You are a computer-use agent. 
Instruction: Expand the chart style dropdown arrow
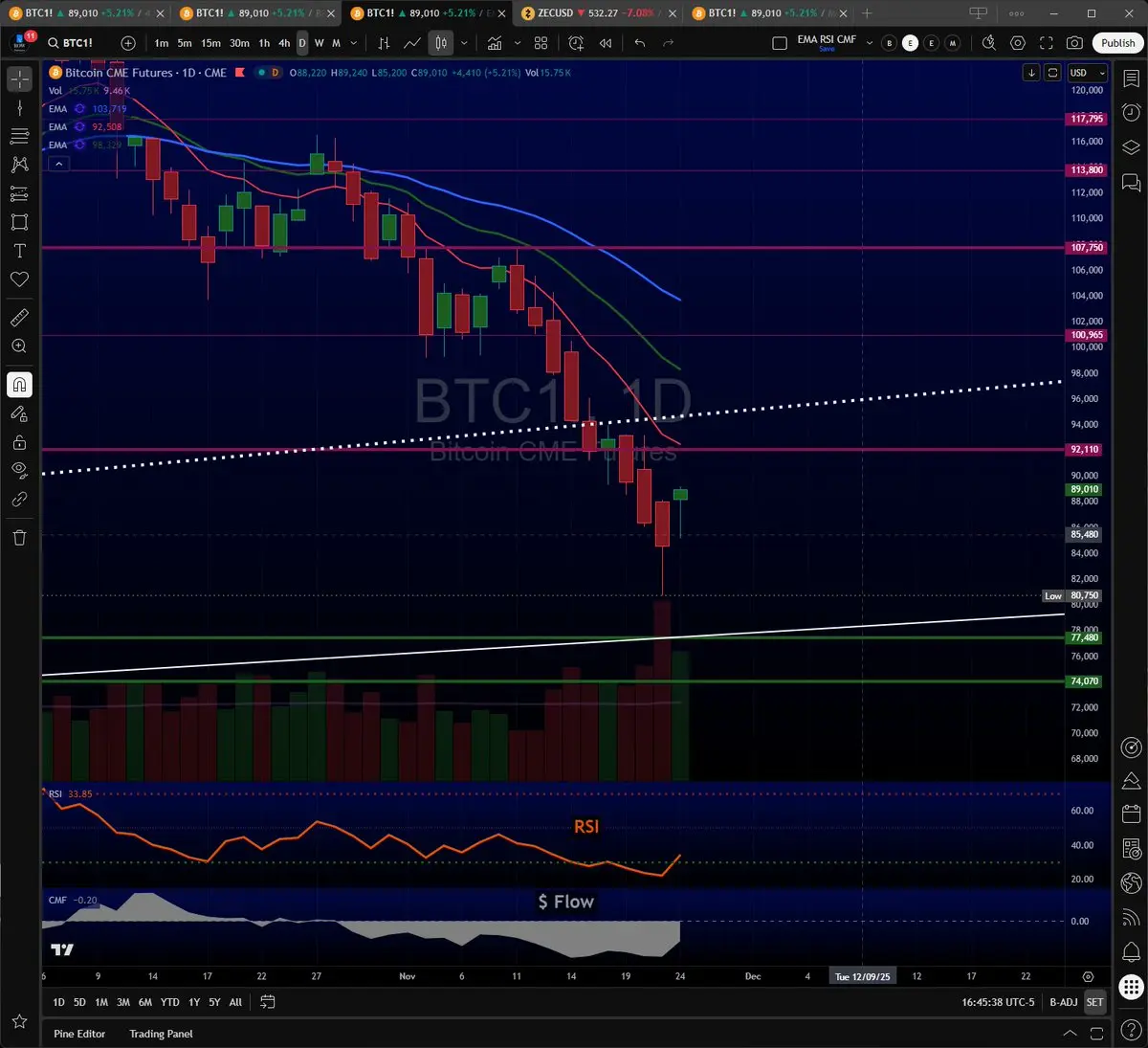coord(464,43)
